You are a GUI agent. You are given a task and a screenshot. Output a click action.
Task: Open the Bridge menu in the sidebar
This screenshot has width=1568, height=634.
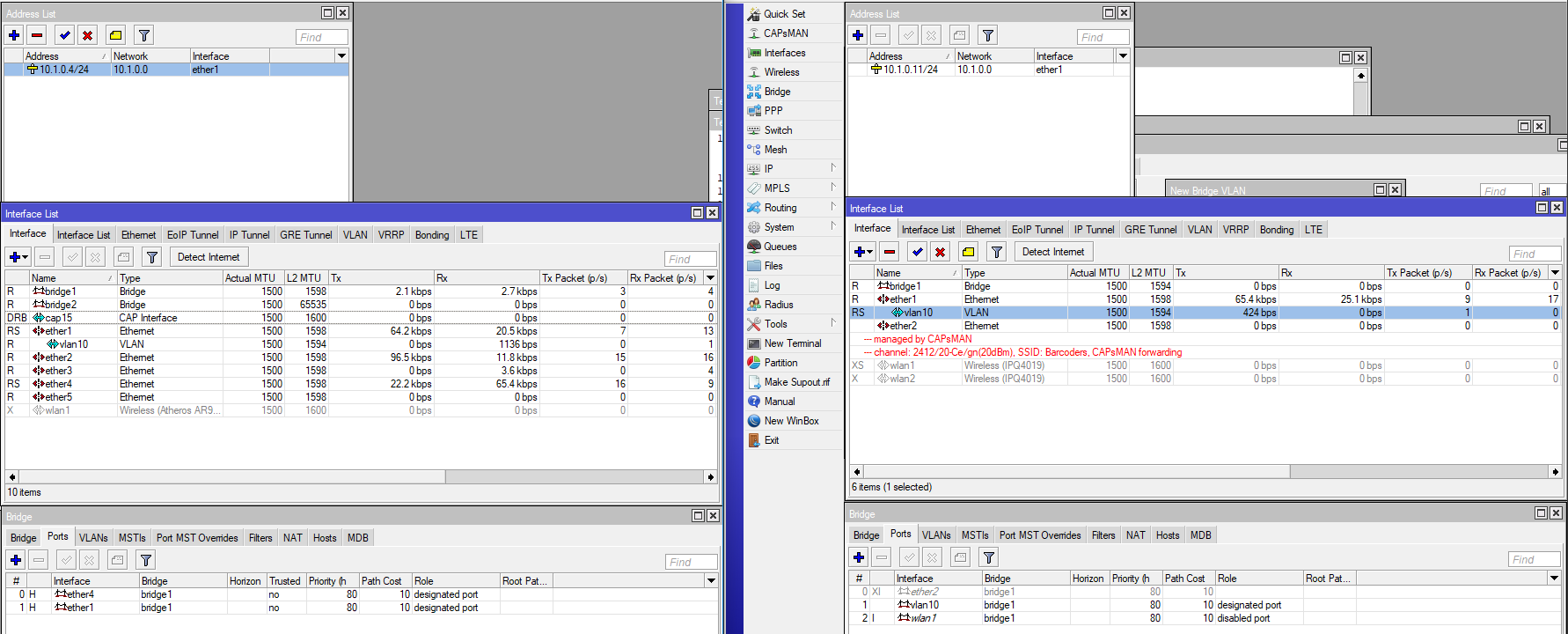(x=776, y=92)
